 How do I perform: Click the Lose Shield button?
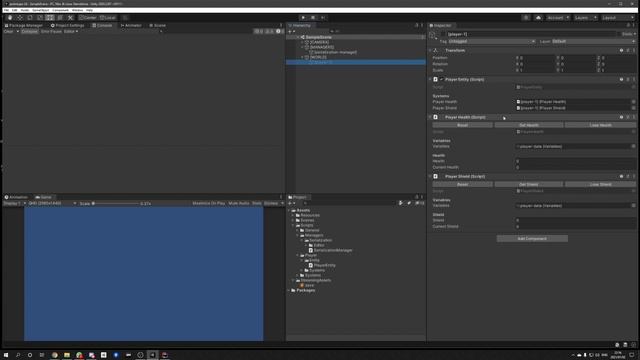[x=600, y=184]
